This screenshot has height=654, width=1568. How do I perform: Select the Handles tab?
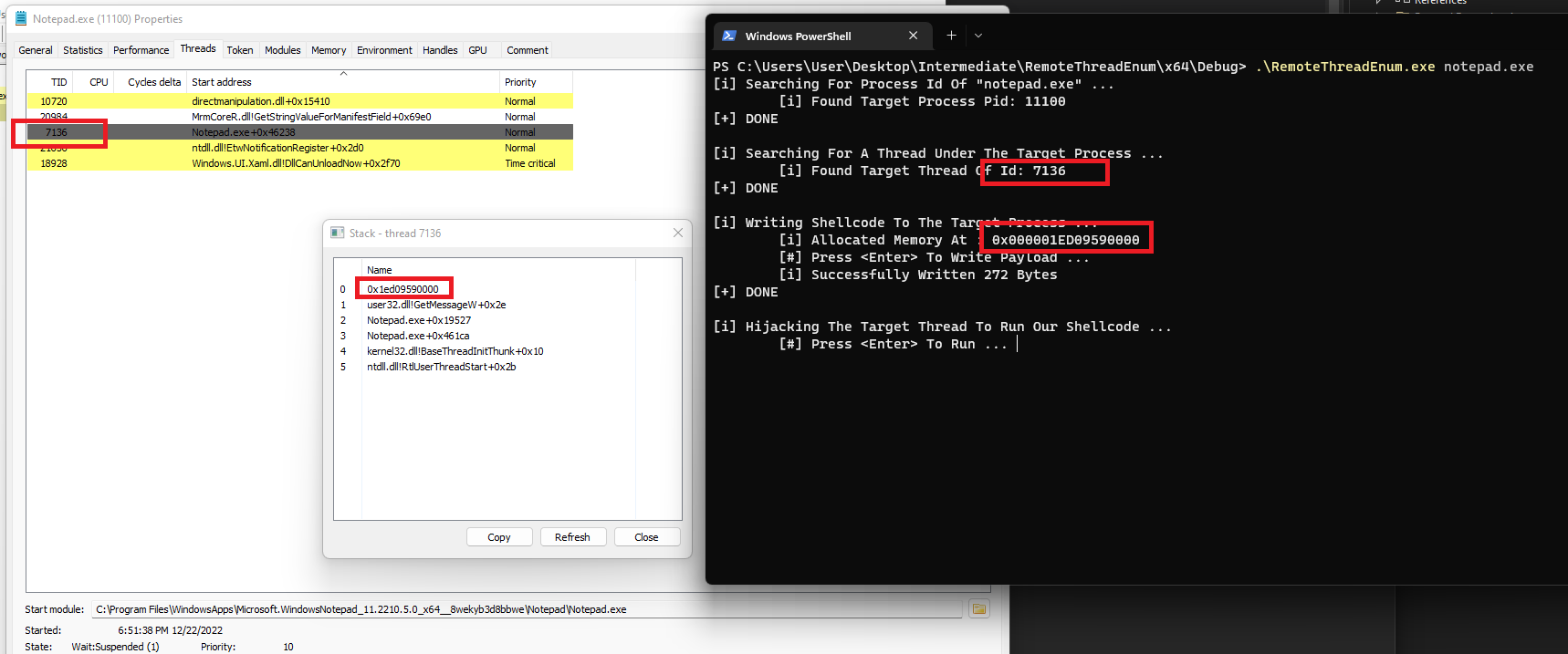click(x=440, y=50)
